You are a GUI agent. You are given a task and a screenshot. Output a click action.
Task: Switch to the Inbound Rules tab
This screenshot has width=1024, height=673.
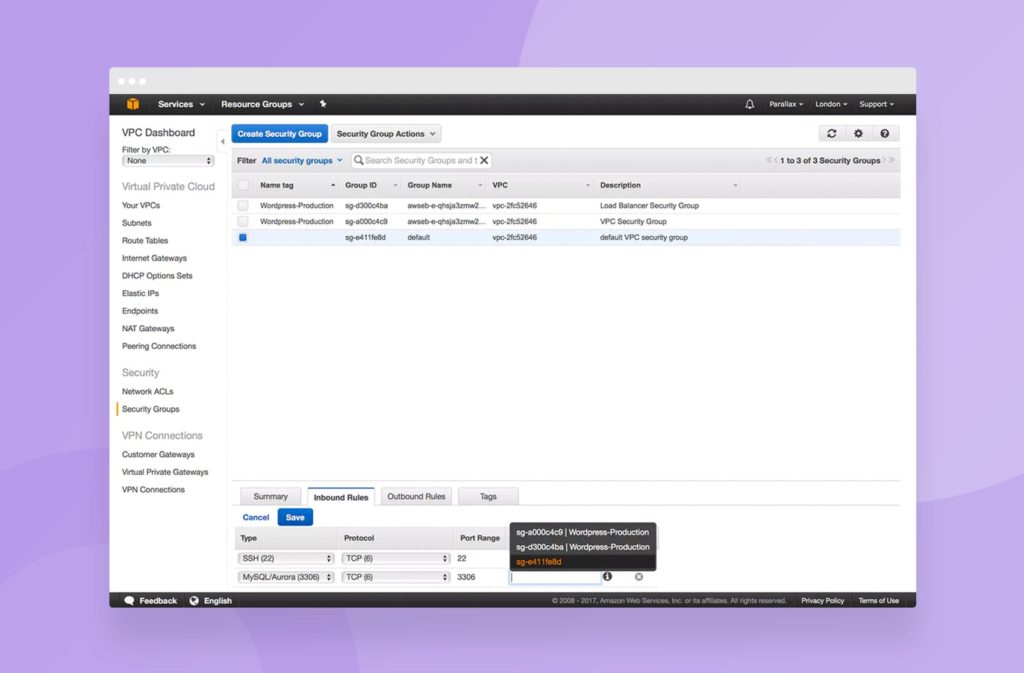341,497
